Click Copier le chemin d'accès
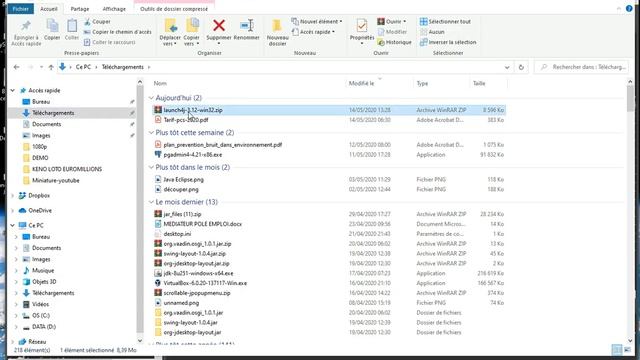This screenshot has height=360, width=640. [x=118, y=32]
